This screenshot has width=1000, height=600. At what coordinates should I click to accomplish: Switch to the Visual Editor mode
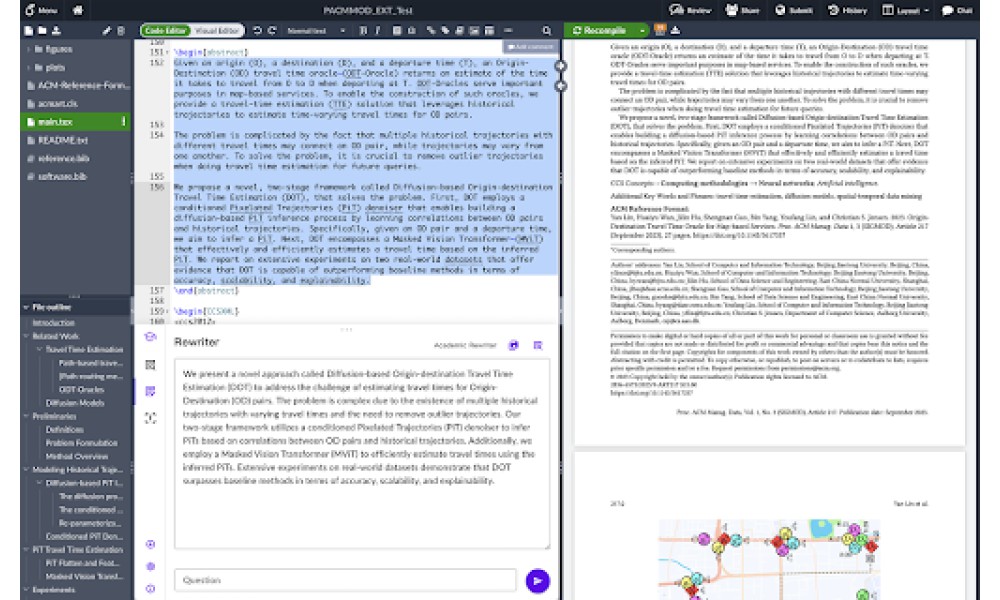click(217, 30)
